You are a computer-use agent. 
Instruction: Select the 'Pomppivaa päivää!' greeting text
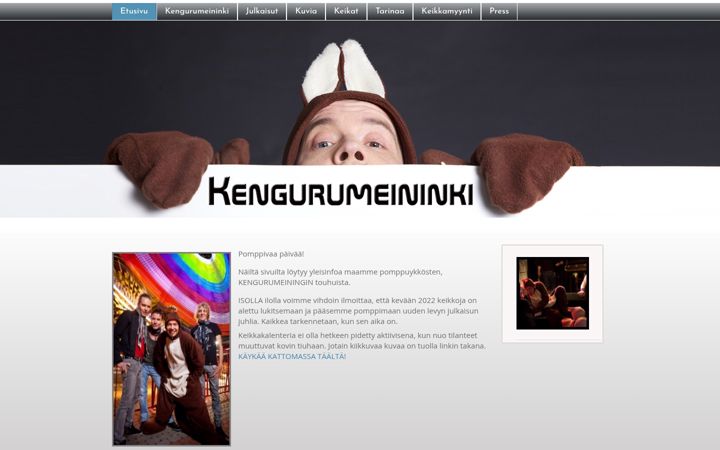(271, 254)
